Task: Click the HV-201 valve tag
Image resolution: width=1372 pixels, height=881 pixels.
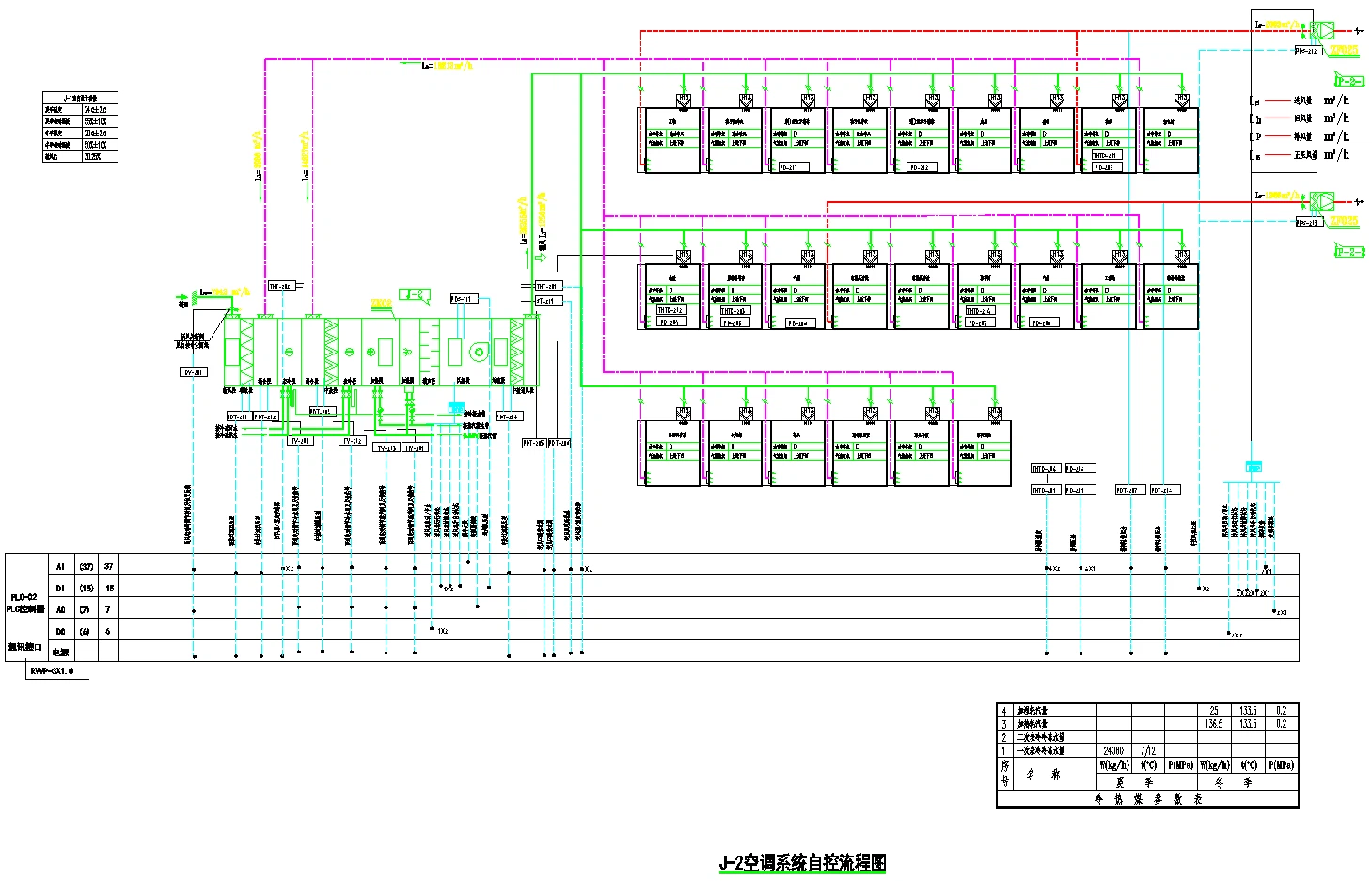Action: click(x=415, y=448)
